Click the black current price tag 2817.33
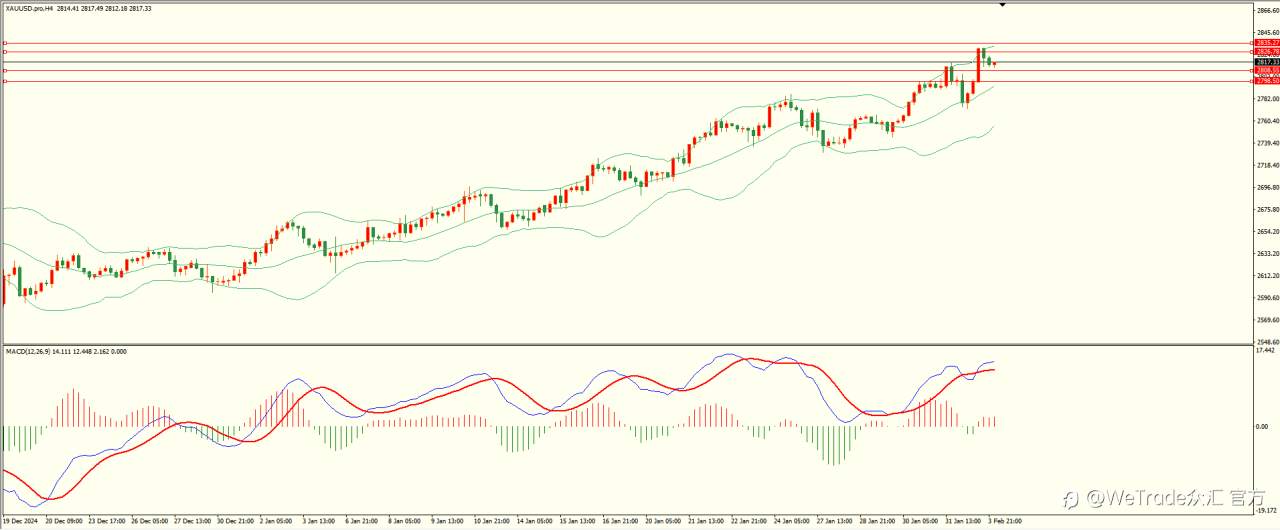1280x530 pixels. click(1267, 62)
